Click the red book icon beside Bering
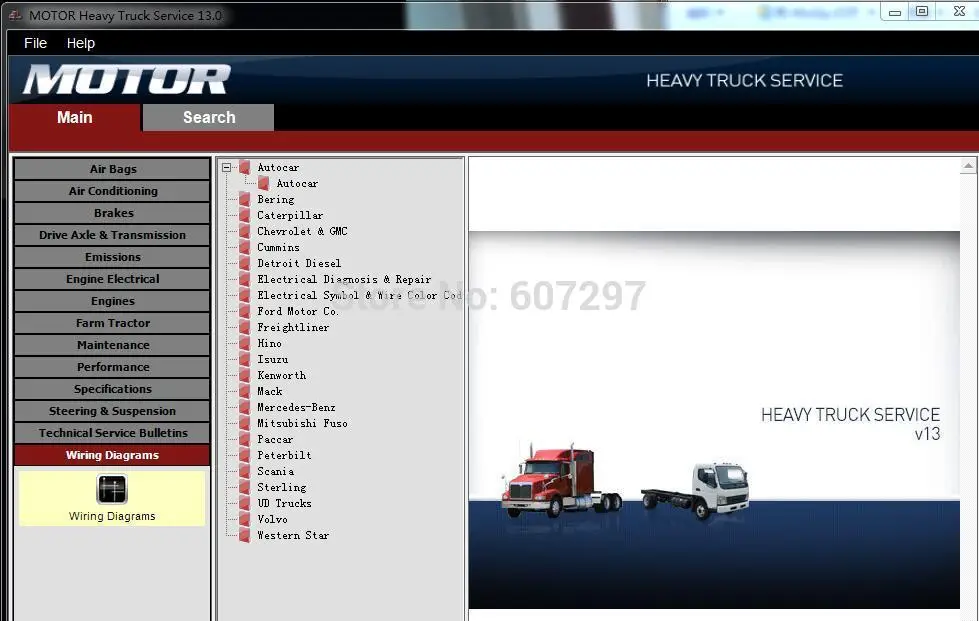This screenshot has width=979, height=621. tap(245, 200)
